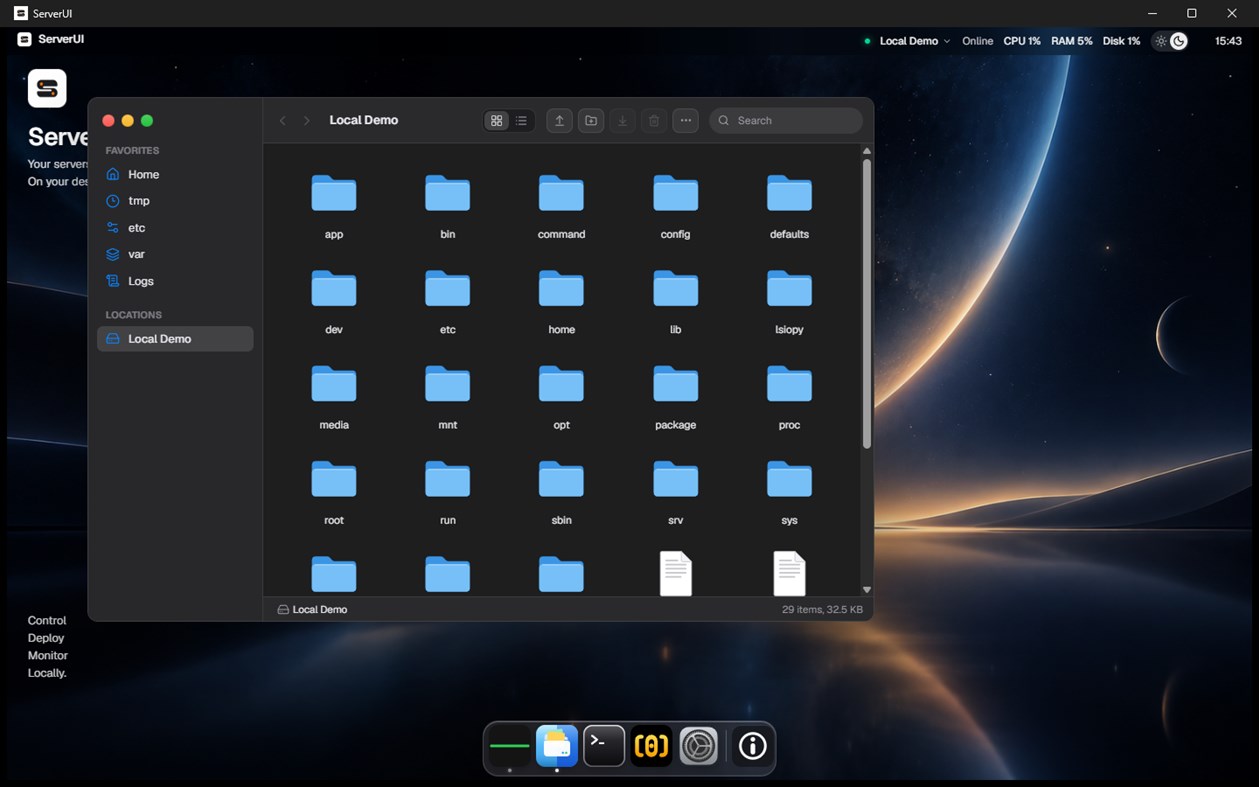
Task: Open the Local Demo server dropdown in top bar
Action: [907, 41]
